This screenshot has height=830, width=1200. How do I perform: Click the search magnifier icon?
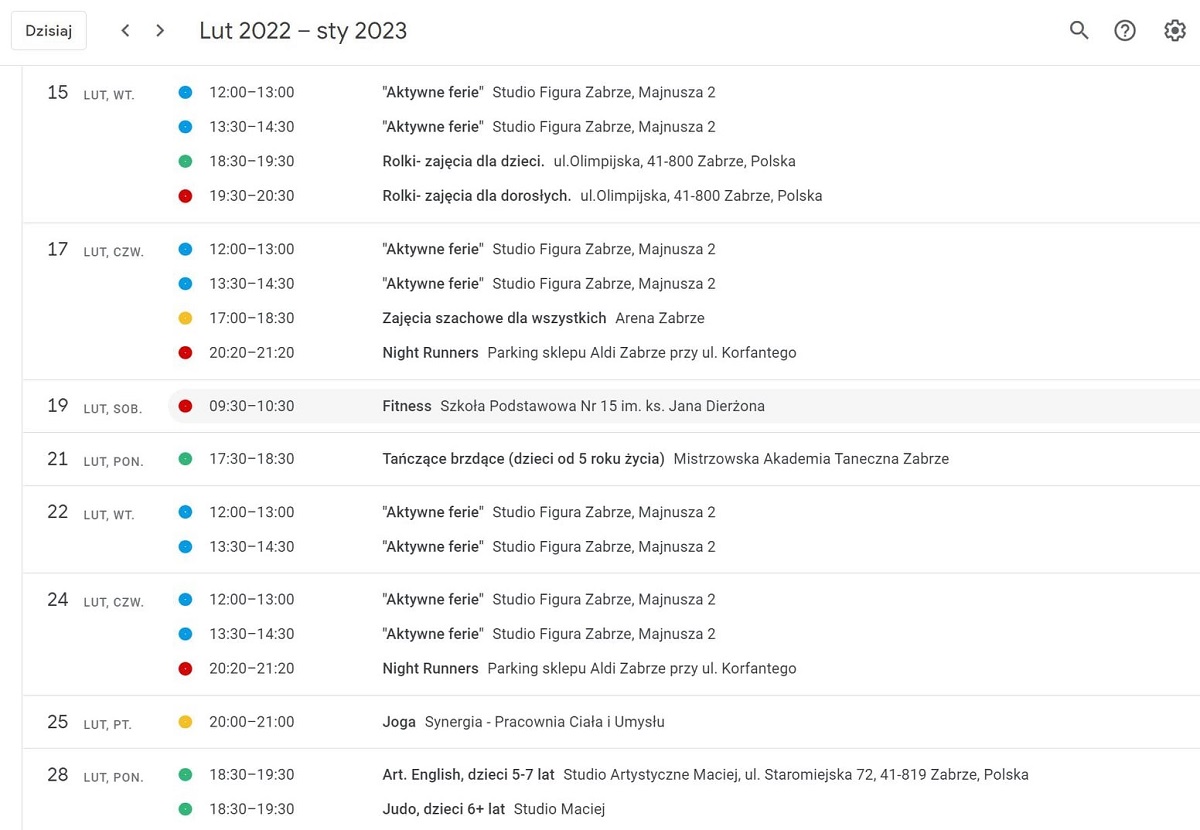[x=1079, y=31]
